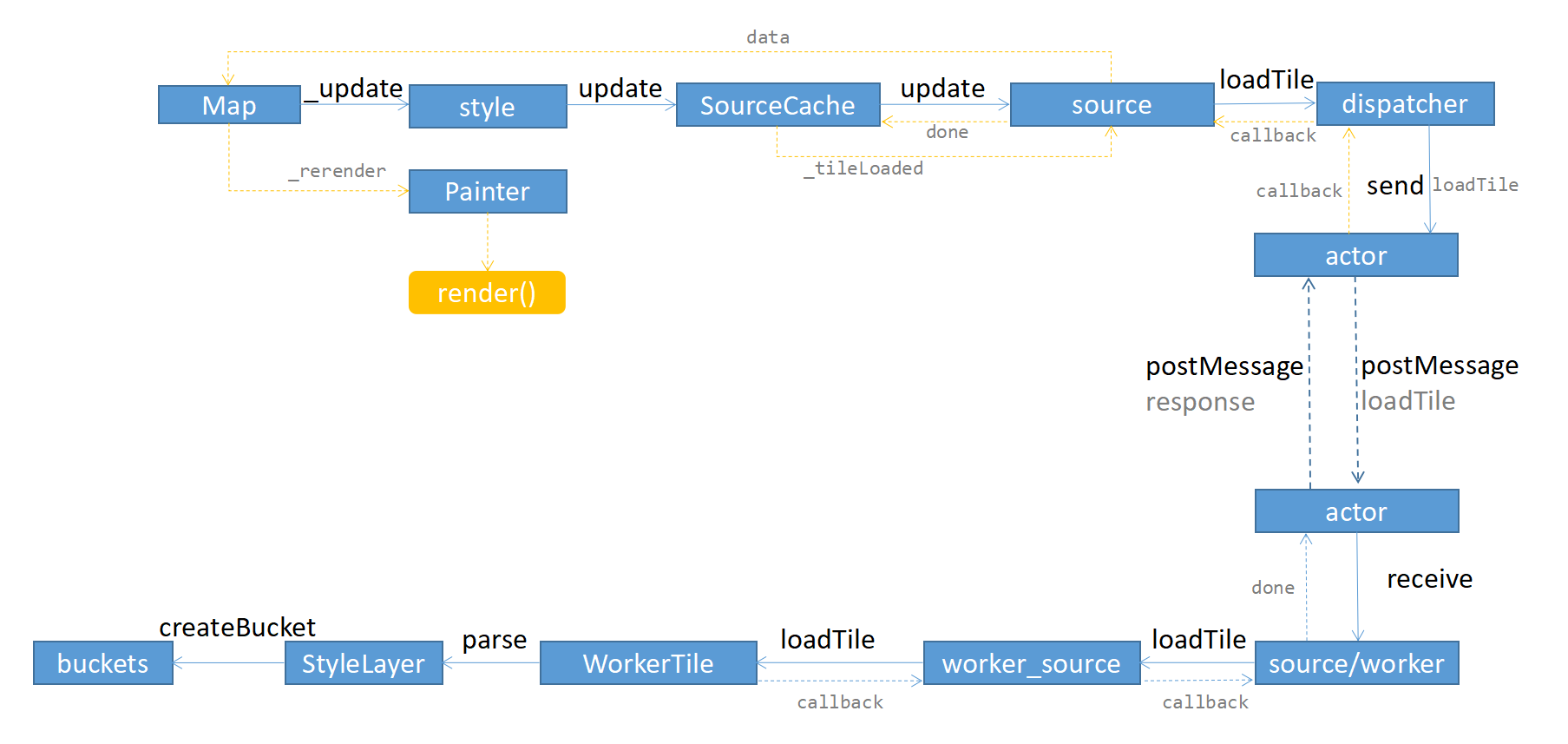Image resolution: width=1568 pixels, height=744 pixels.
Task: Click the buttons box labeled buckets
Action: coord(102,663)
